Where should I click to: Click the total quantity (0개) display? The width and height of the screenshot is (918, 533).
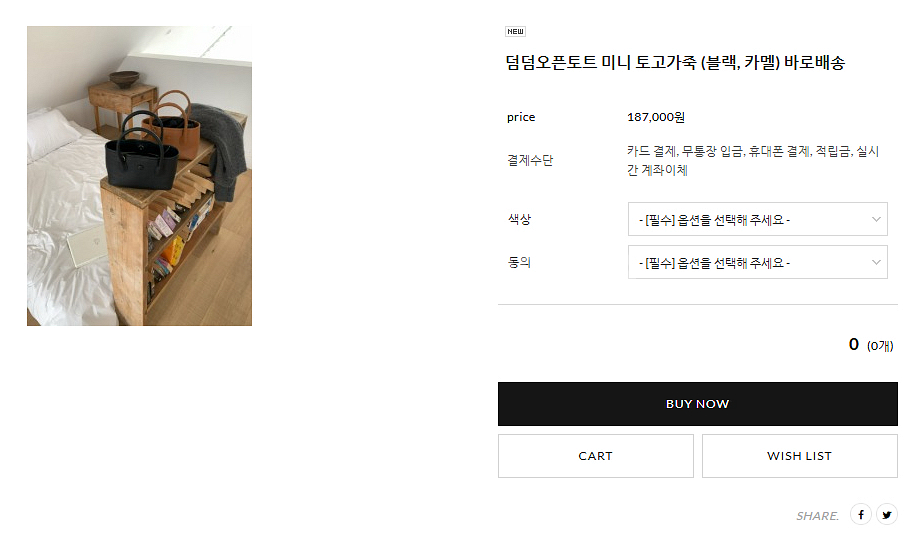click(879, 346)
